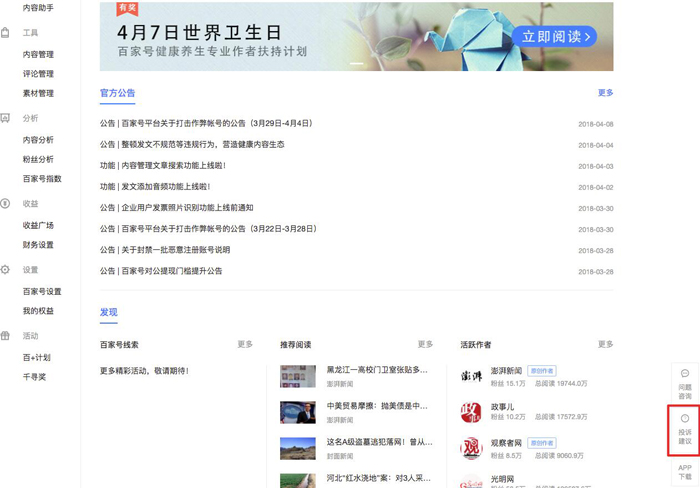The height and width of the screenshot is (488, 700).
Task: Click the 活动 gift icon in sidebar
Action: tap(6, 336)
